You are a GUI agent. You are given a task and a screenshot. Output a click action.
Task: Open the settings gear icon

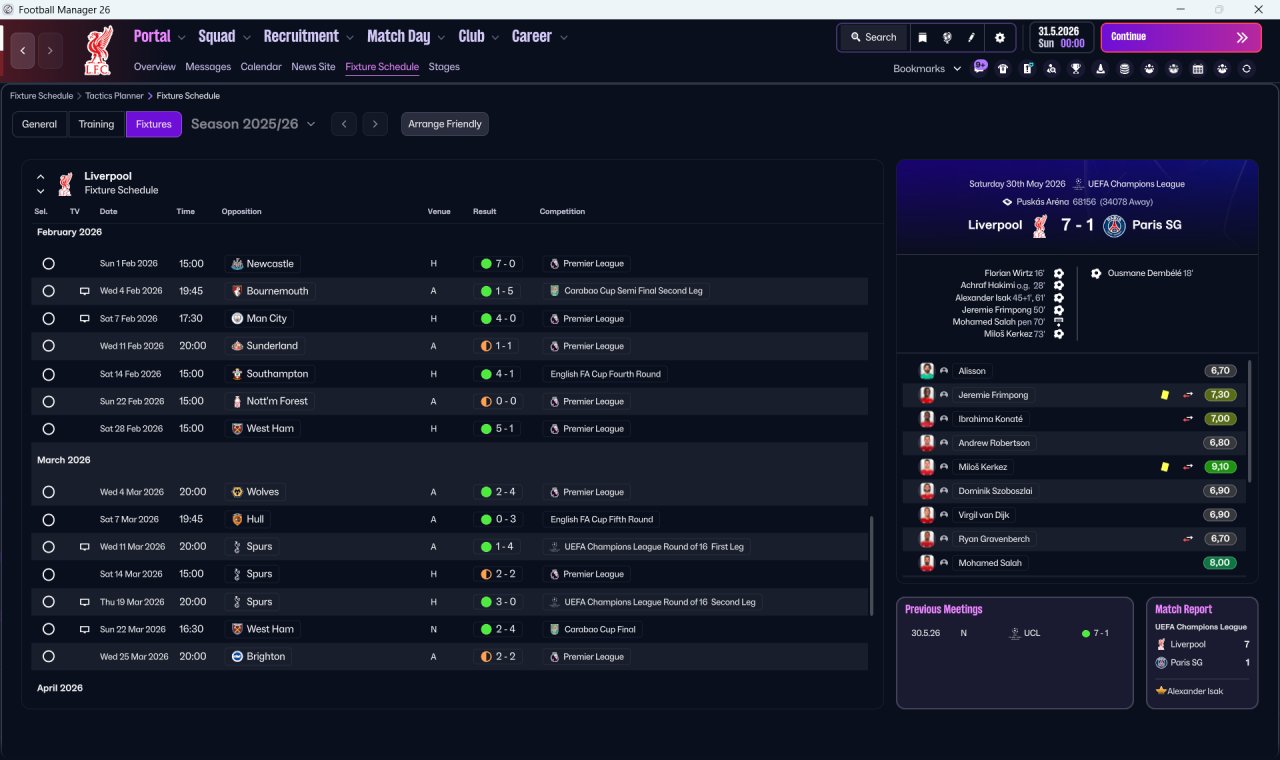tap(999, 37)
